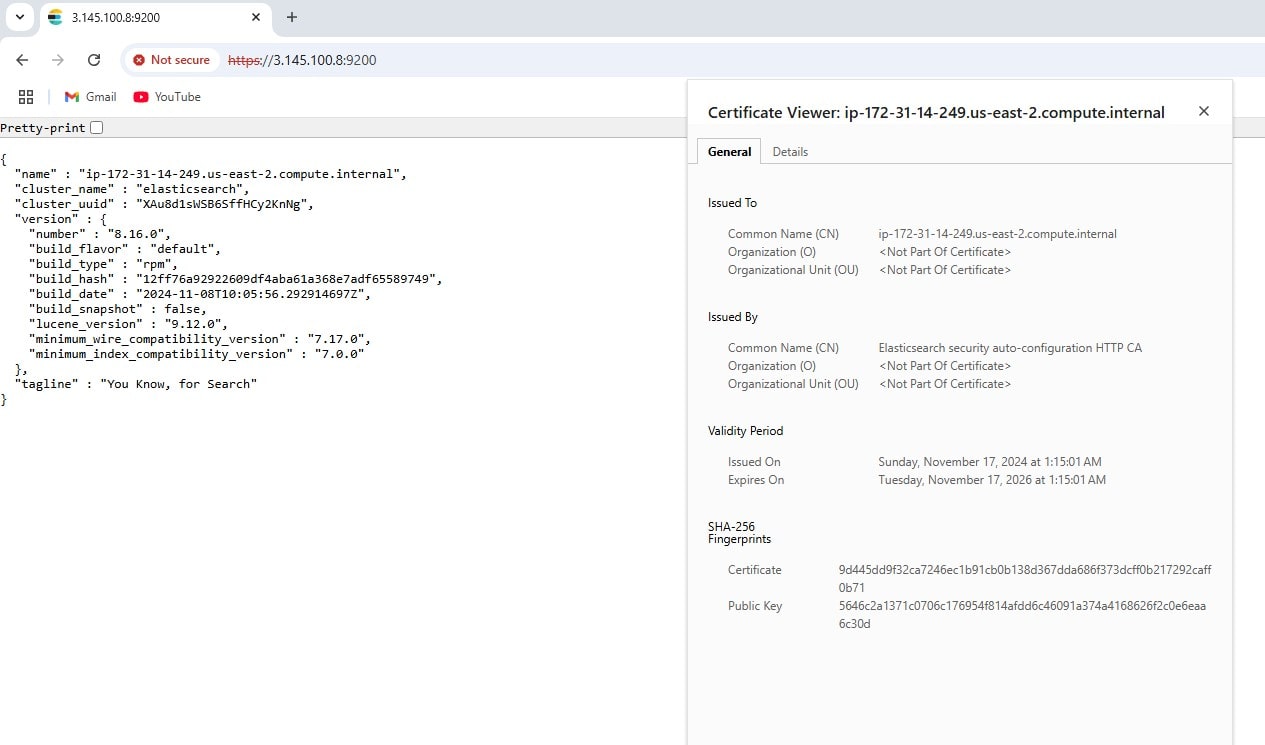Enable the Pretty-print checkbox
The image size is (1265, 745).
pyautogui.click(x=96, y=128)
